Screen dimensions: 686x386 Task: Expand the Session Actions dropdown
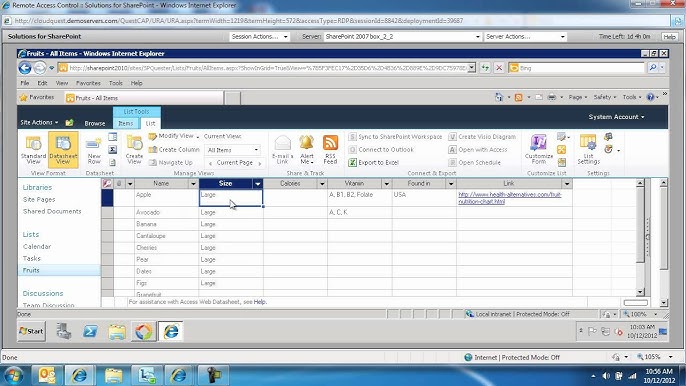259,37
